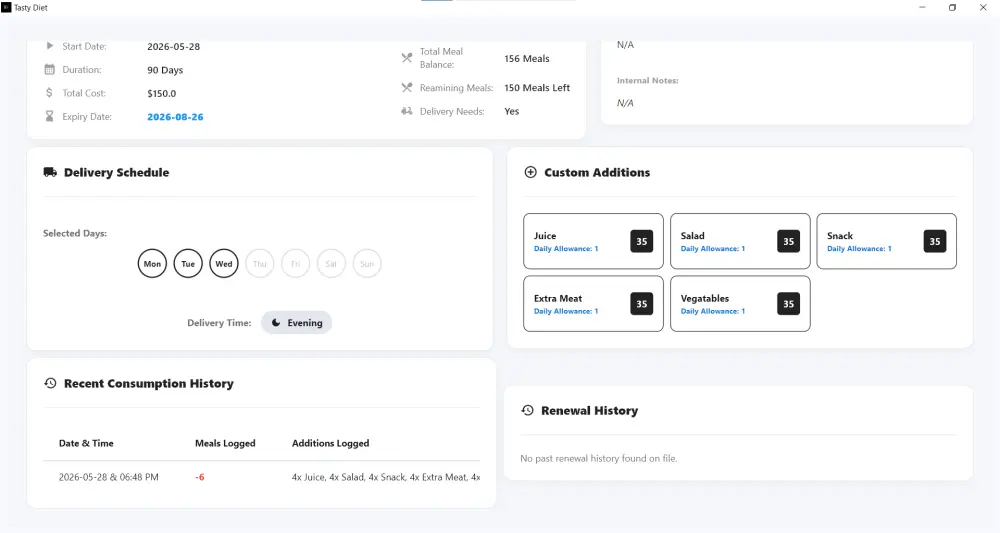This screenshot has height=533, width=1000.
Task: Toggle the Tue delivery day circle
Action: 188,263
